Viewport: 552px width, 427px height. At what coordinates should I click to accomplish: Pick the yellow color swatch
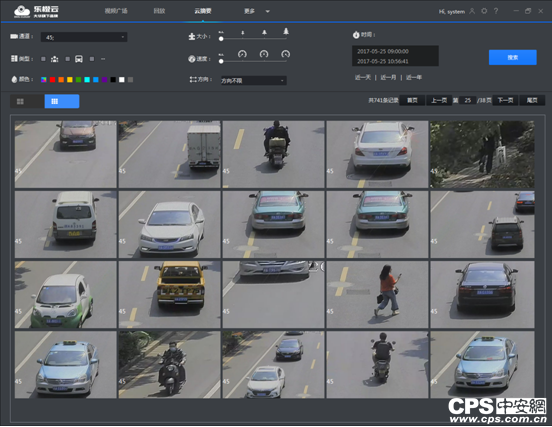(x=70, y=80)
